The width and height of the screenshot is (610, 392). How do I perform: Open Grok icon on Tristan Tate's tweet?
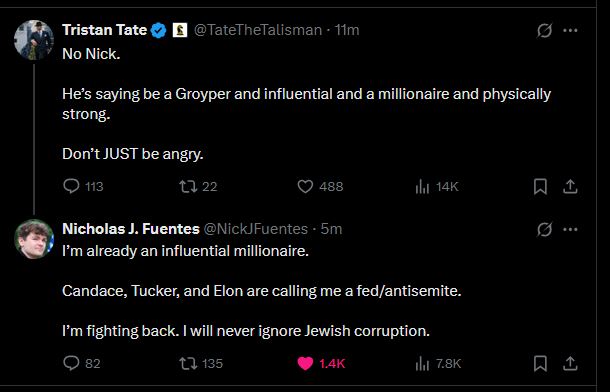pos(544,30)
